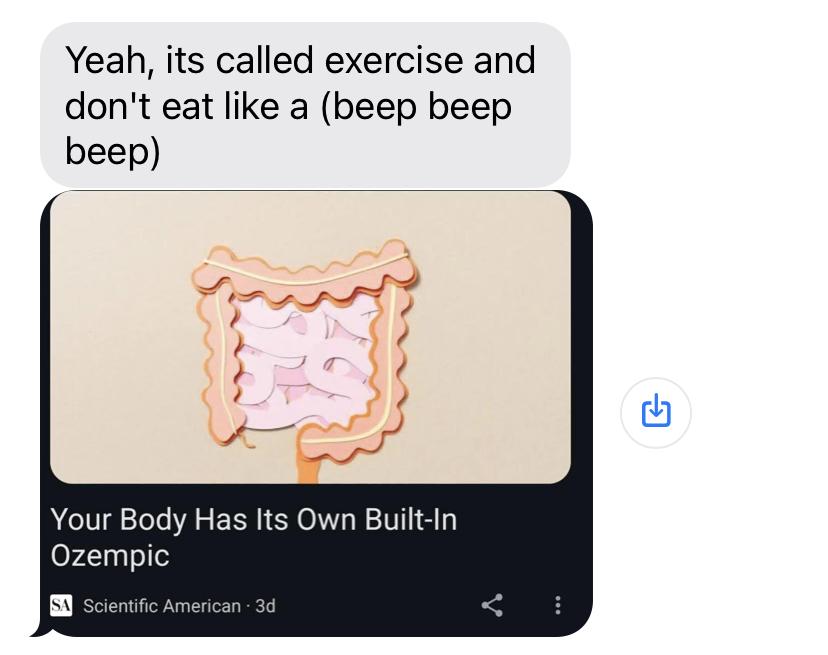The width and height of the screenshot is (828, 655).
Task: Open the intestine illustration thumbnail
Action: [310, 338]
